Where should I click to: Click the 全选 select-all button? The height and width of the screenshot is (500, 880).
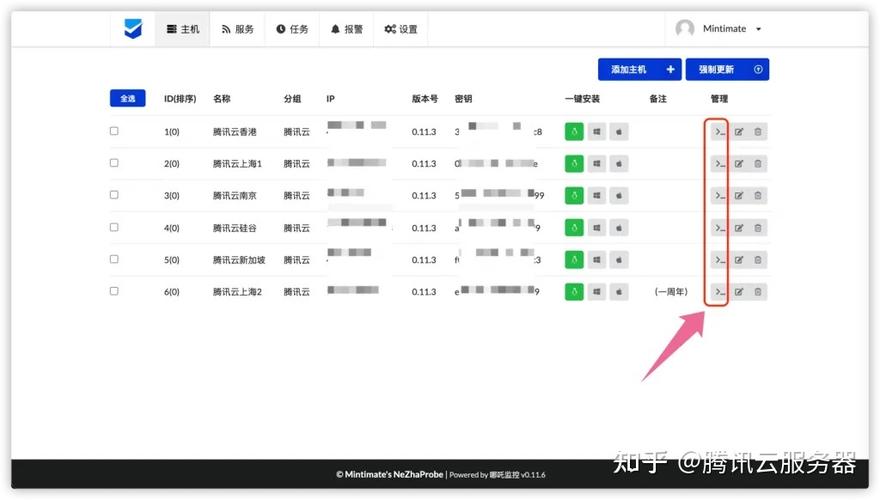[127, 98]
